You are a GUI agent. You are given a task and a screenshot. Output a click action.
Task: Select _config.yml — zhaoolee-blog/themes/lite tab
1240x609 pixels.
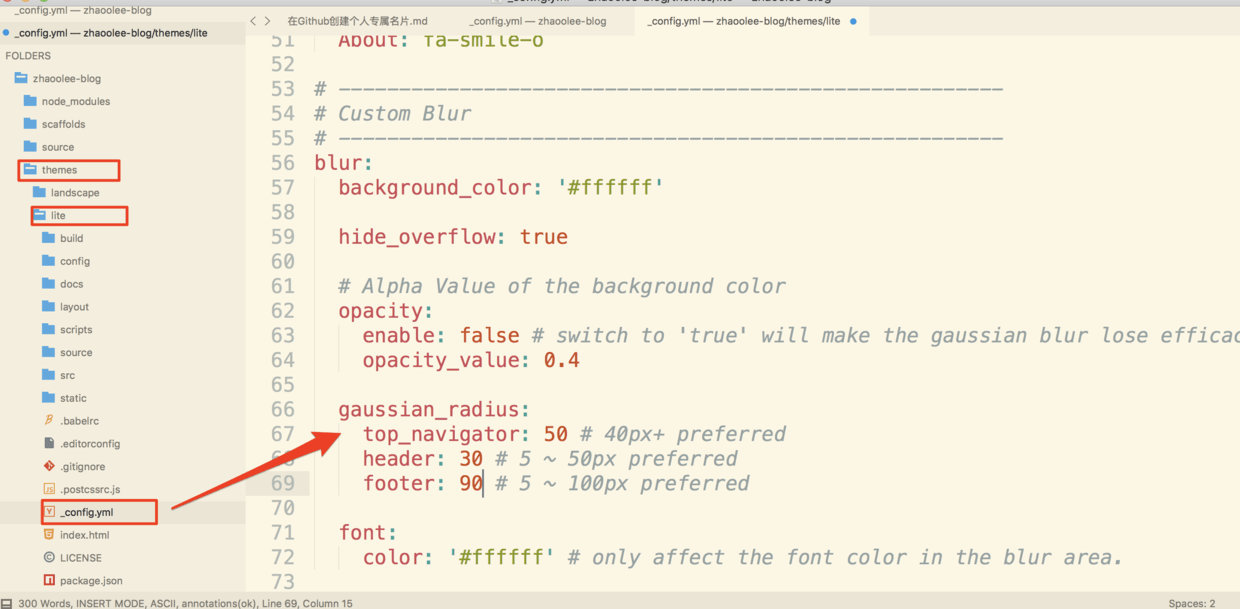pos(743,21)
